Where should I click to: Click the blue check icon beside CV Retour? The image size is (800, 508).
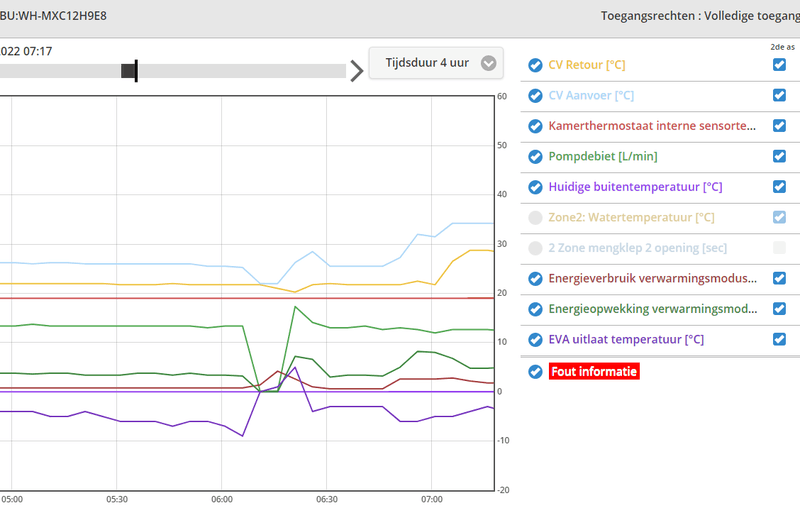(536, 65)
